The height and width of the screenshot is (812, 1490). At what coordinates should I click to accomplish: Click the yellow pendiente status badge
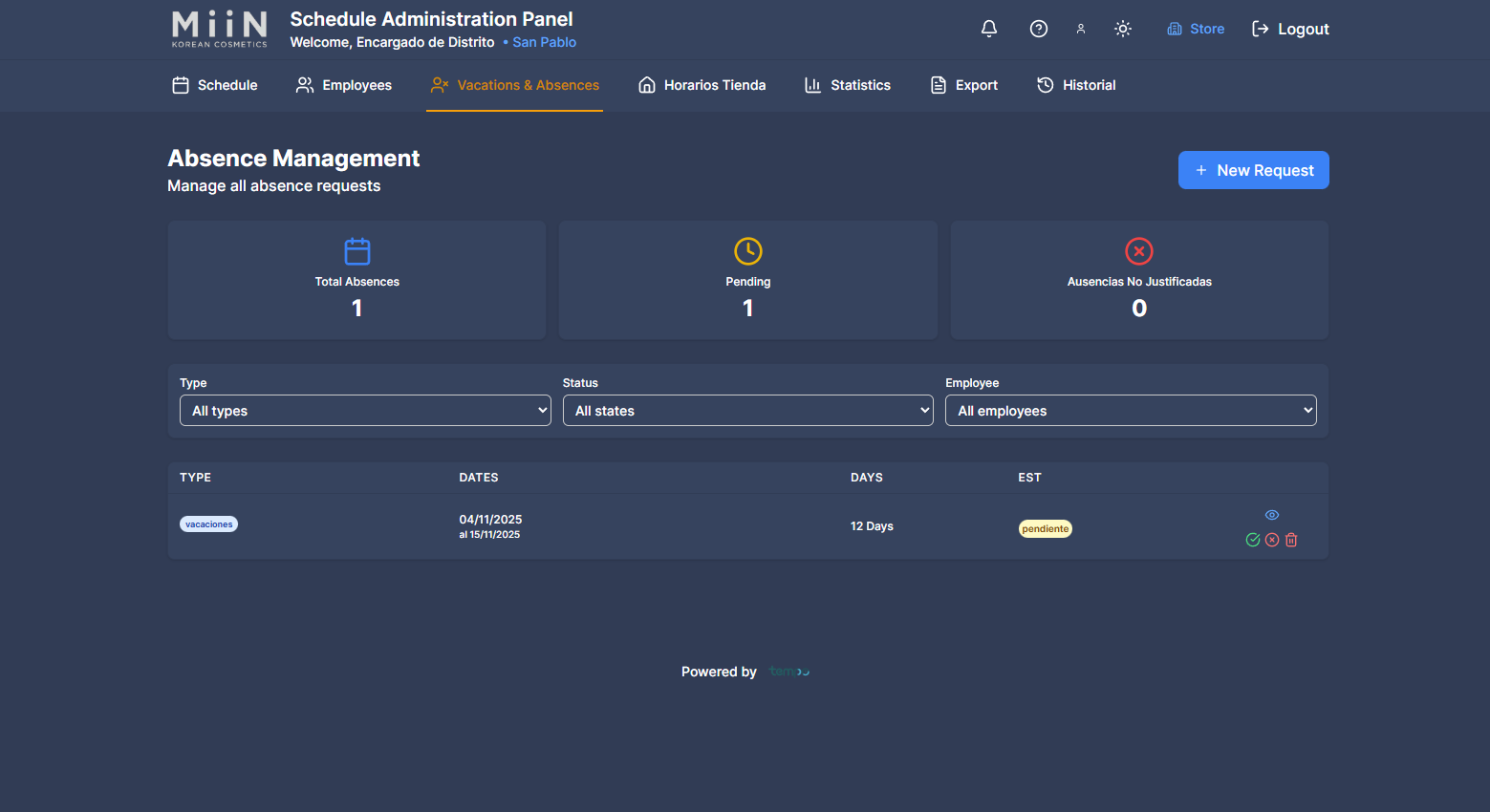pos(1045,527)
